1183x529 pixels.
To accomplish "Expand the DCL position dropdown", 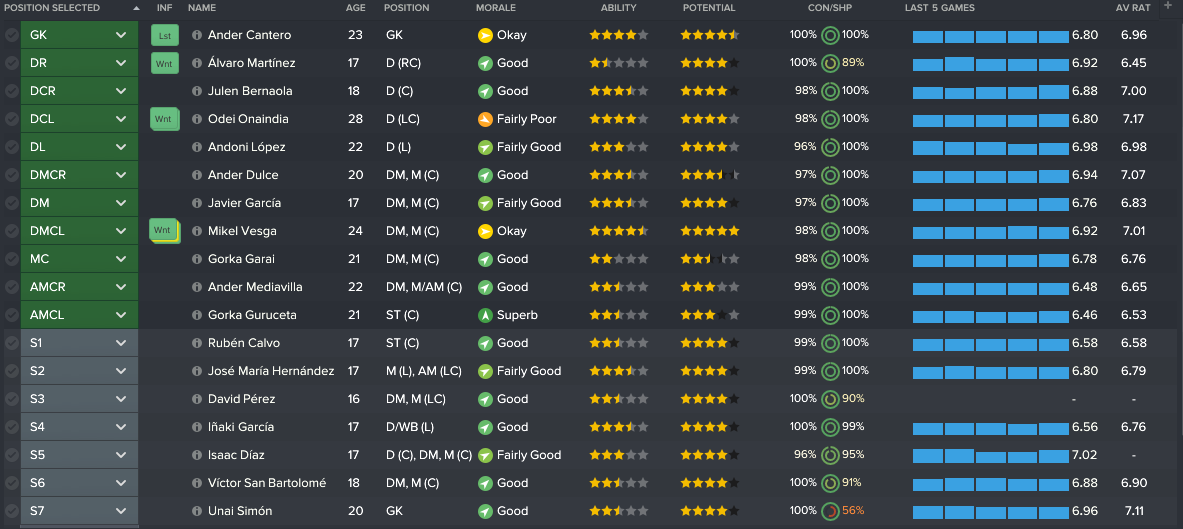I will (x=121, y=119).
